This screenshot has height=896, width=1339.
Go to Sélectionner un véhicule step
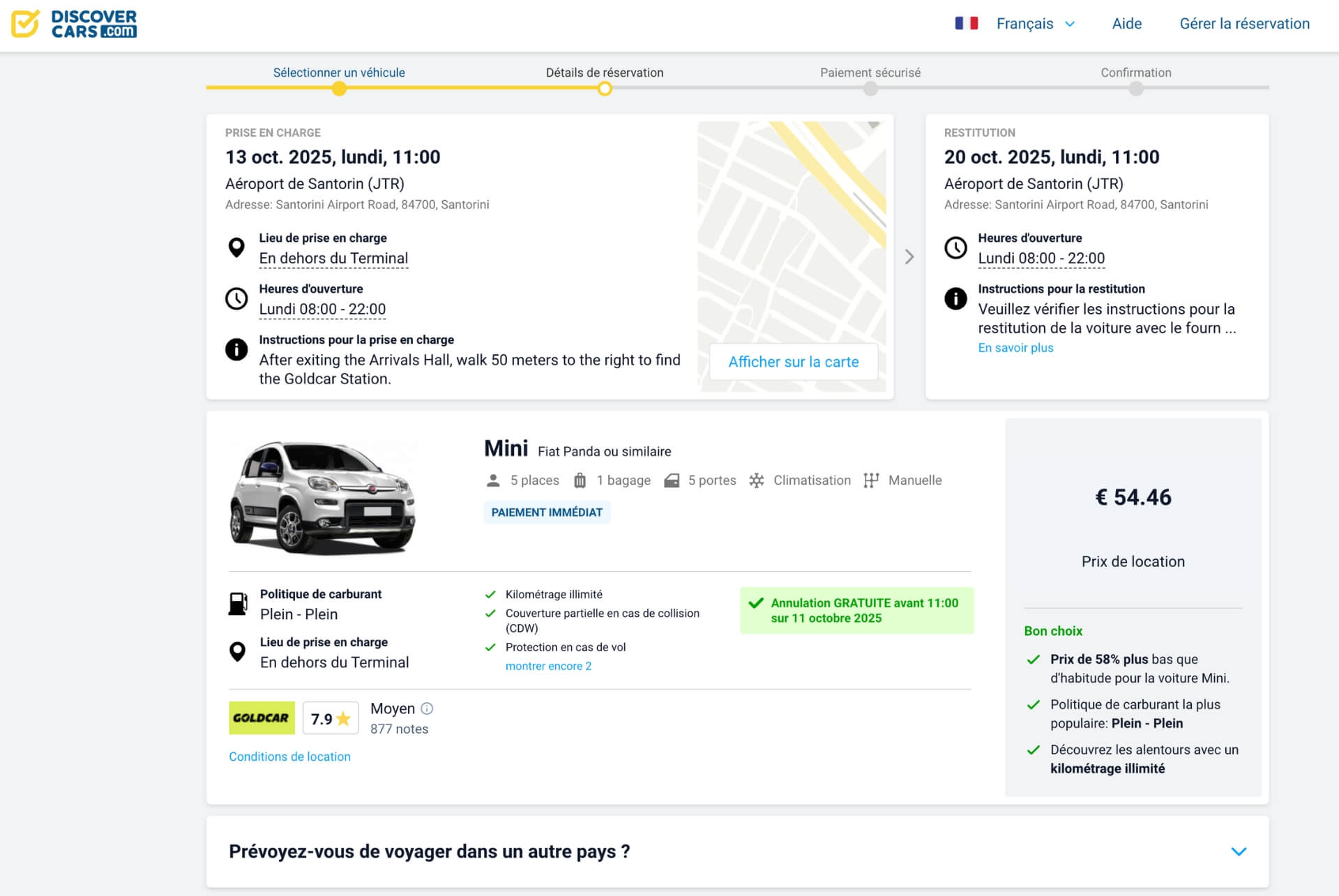339,73
